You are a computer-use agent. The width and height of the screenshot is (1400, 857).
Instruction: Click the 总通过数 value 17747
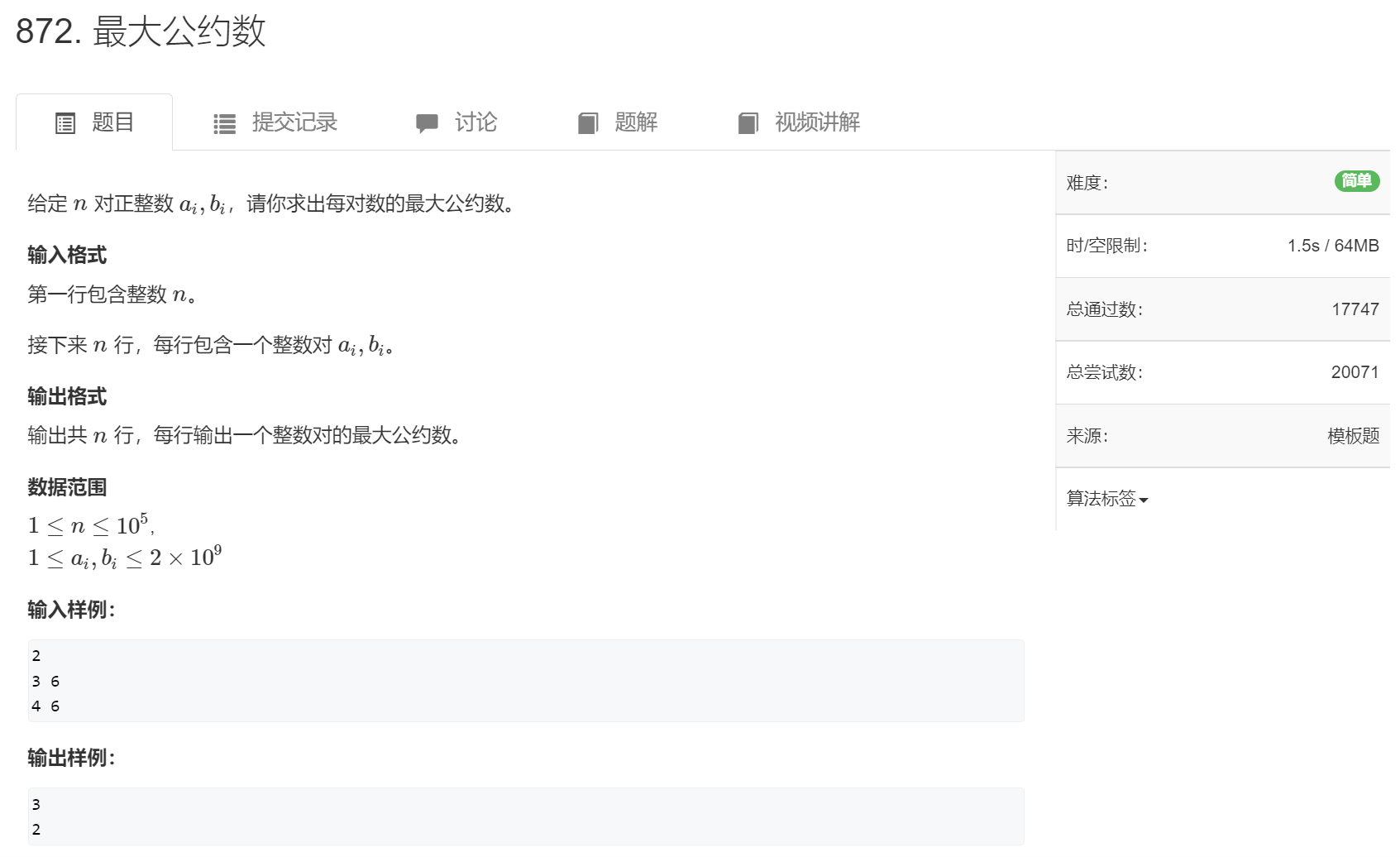tap(1356, 309)
